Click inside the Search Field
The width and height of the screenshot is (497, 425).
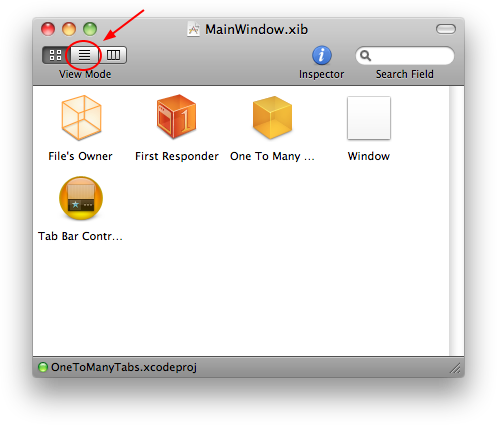click(405, 56)
